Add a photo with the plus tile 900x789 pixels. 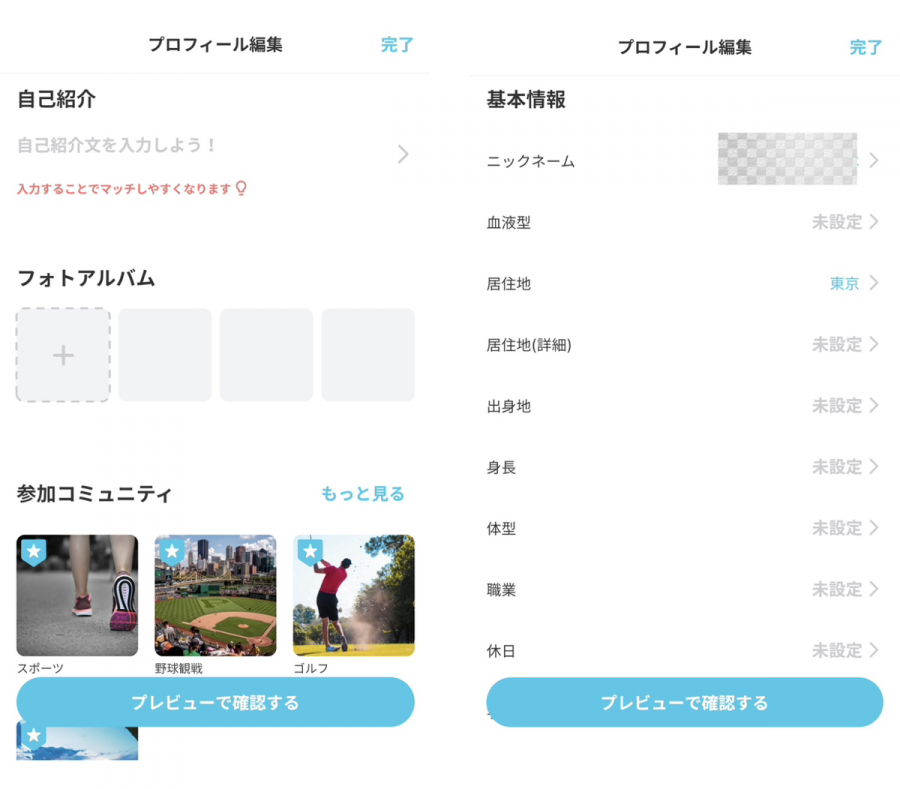(63, 355)
